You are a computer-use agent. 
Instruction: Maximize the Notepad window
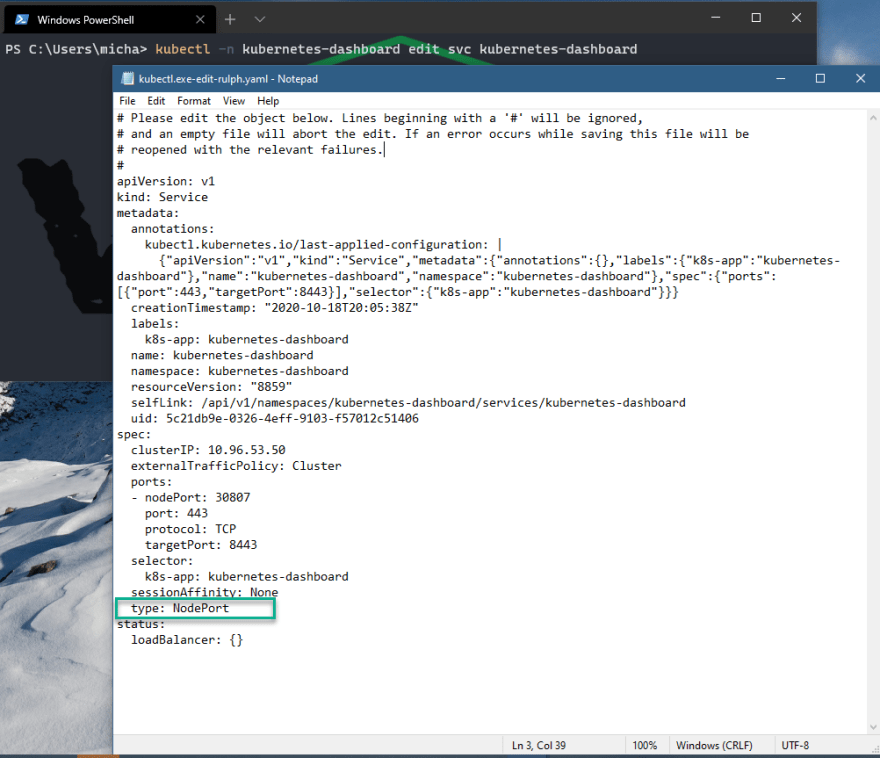tap(820, 79)
